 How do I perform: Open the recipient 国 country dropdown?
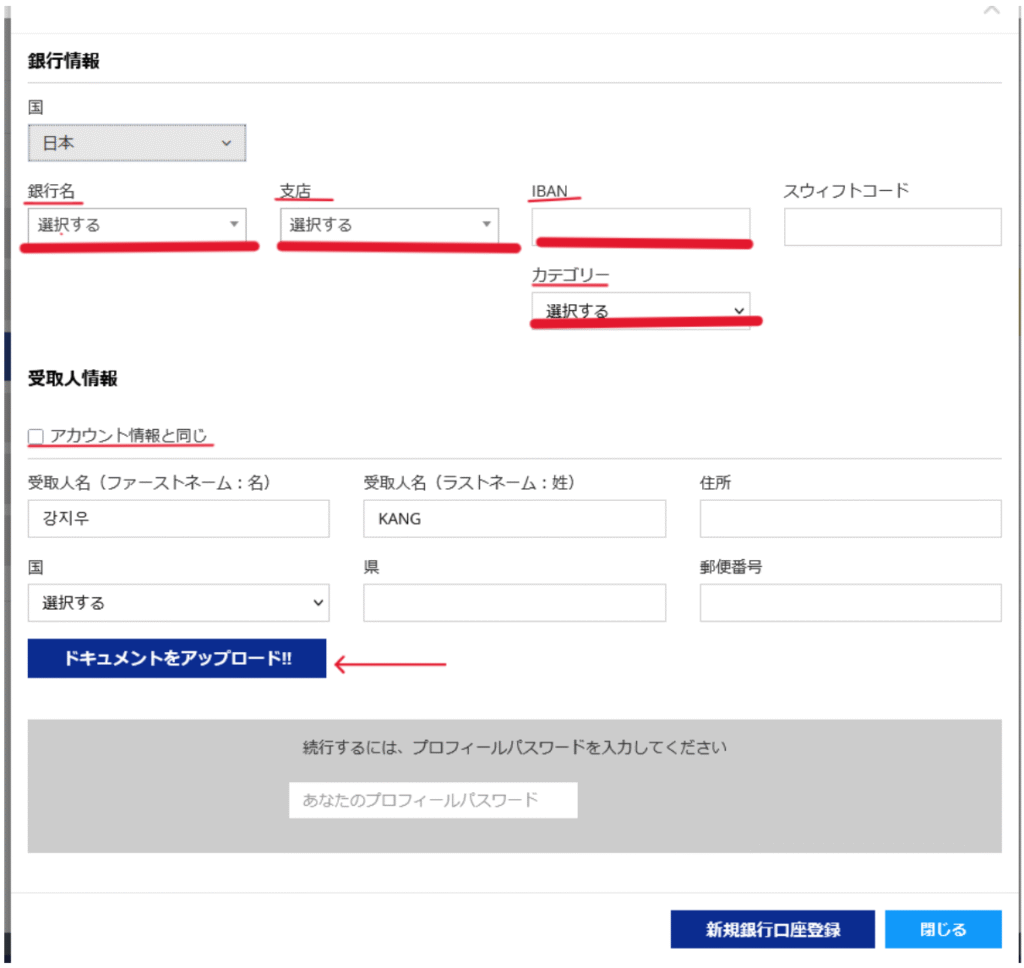178,603
